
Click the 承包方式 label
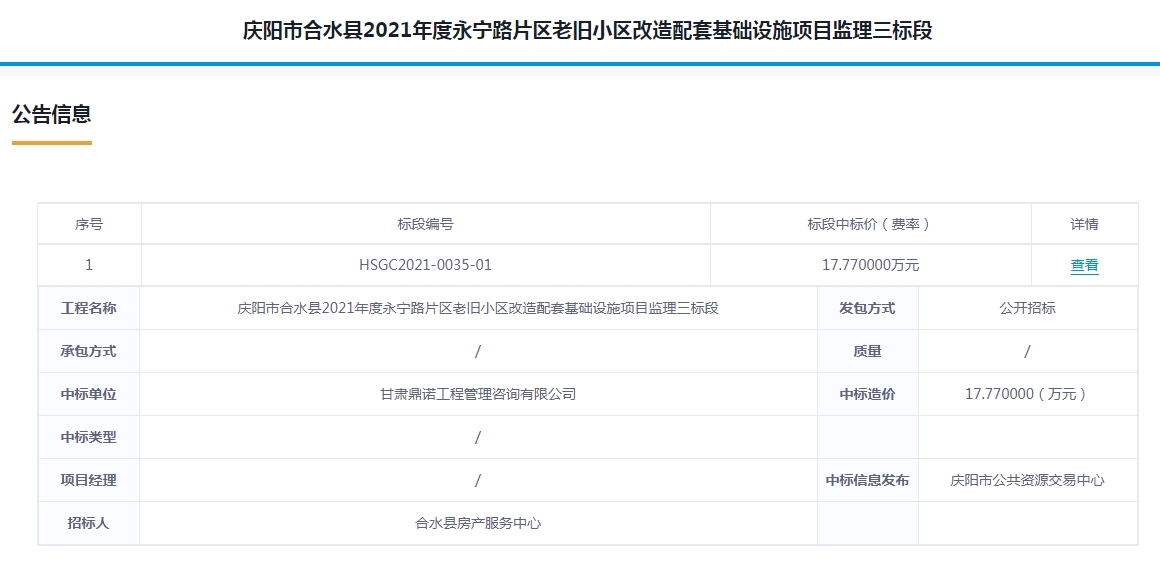click(89, 351)
